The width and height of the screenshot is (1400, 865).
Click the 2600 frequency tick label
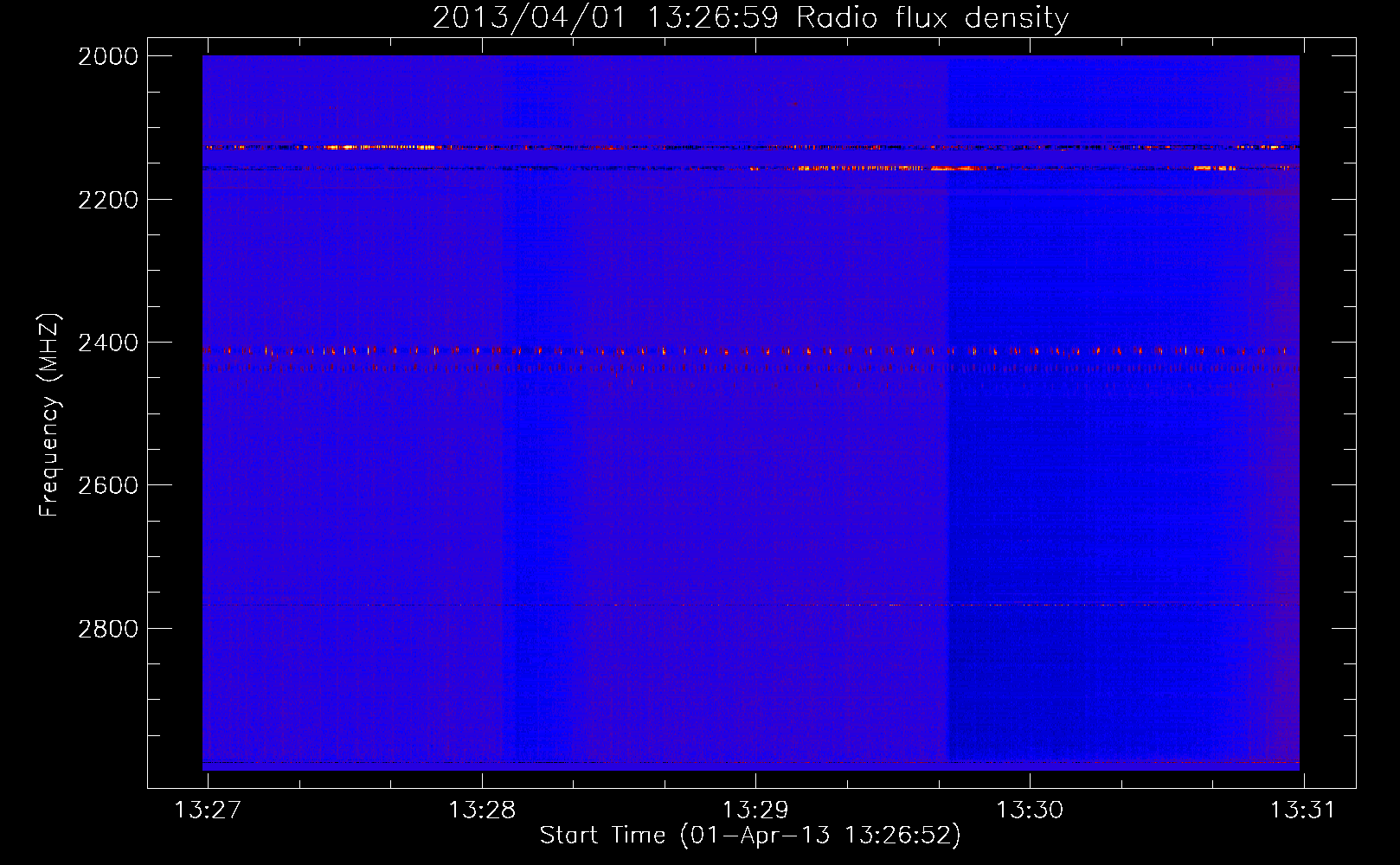click(108, 485)
